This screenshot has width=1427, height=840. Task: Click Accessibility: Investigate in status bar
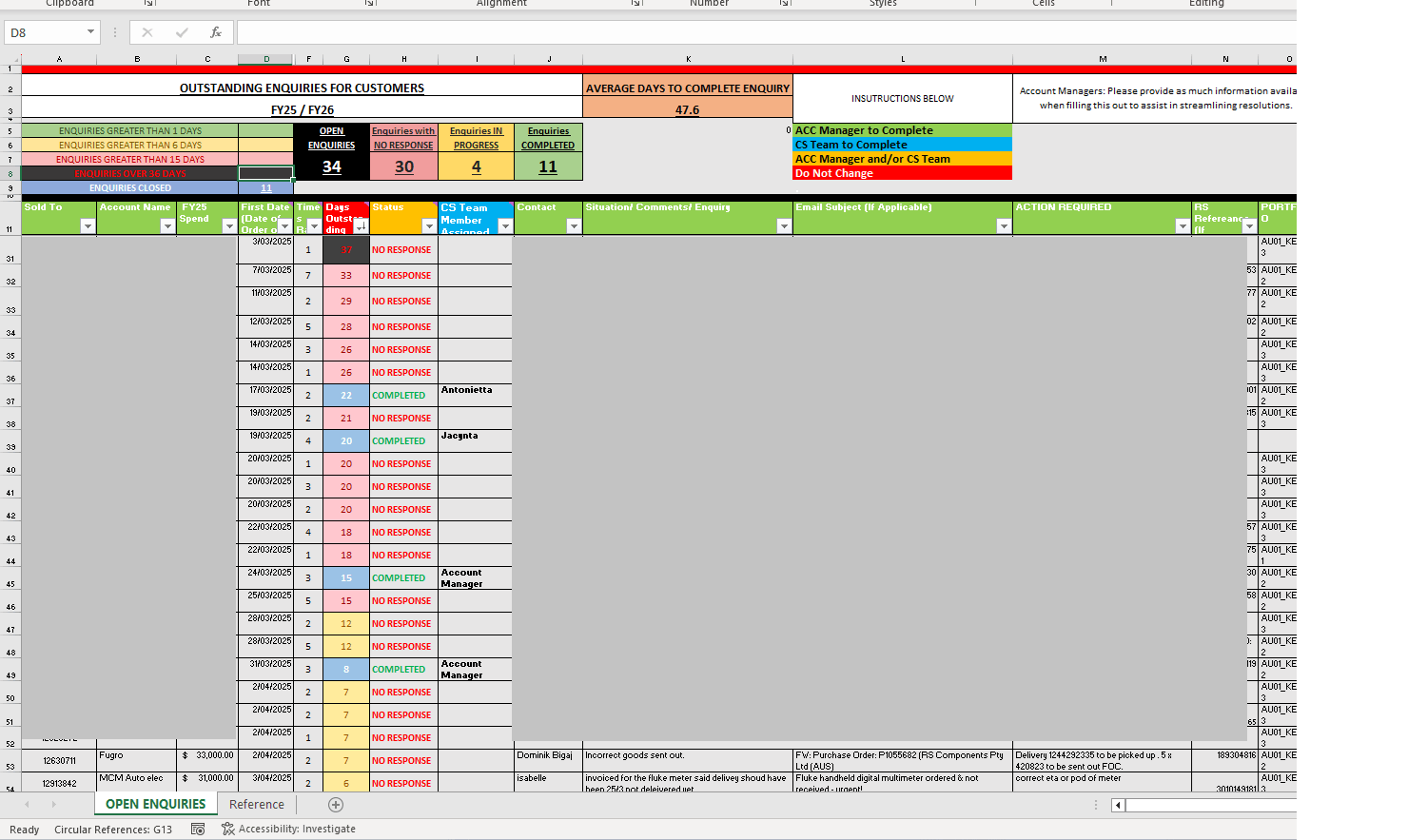289,830
